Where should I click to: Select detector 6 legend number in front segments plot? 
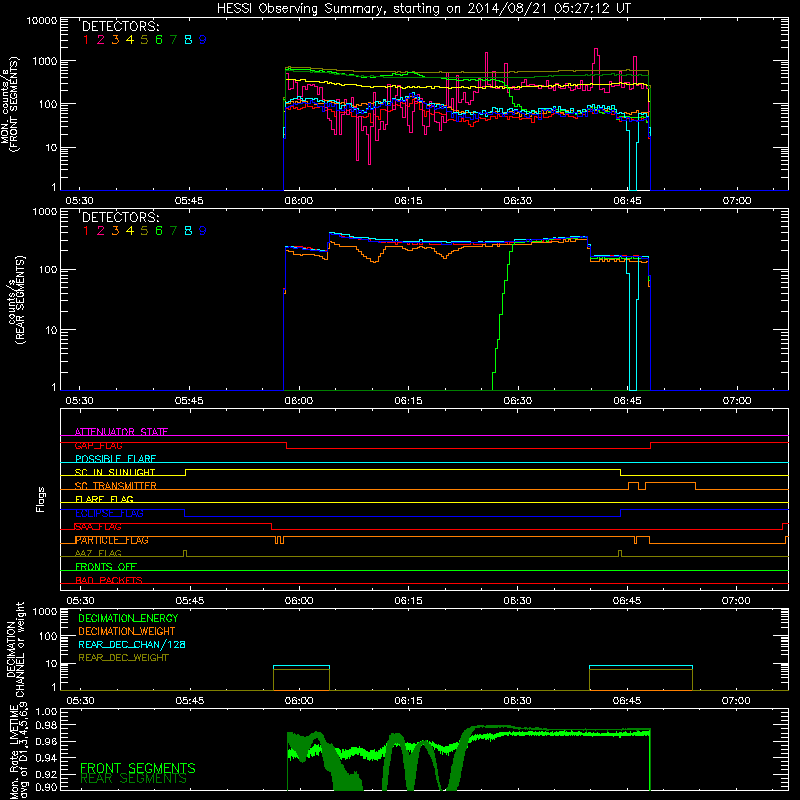tap(159, 40)
